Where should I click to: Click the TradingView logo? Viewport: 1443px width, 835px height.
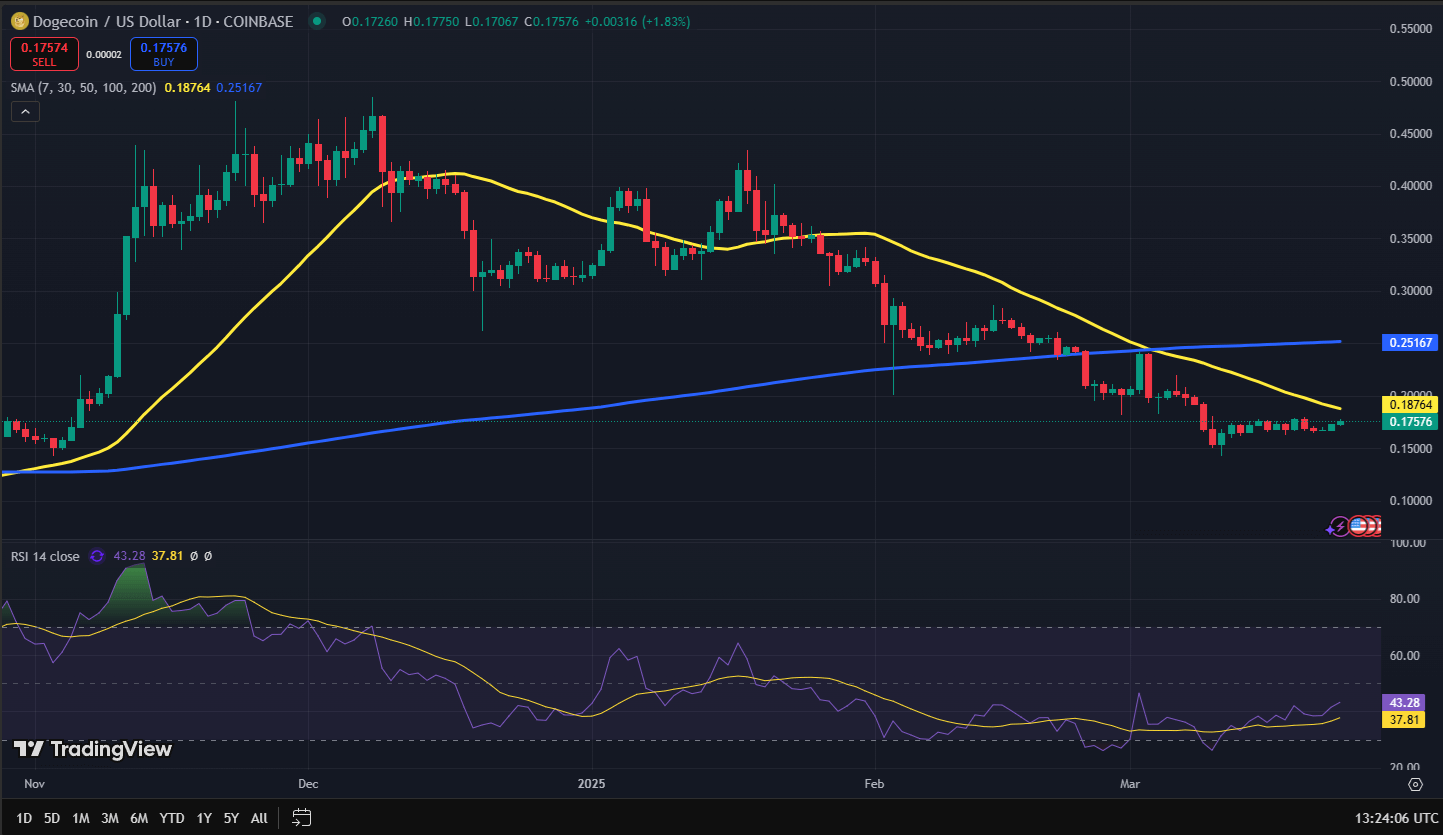(93, 749)
